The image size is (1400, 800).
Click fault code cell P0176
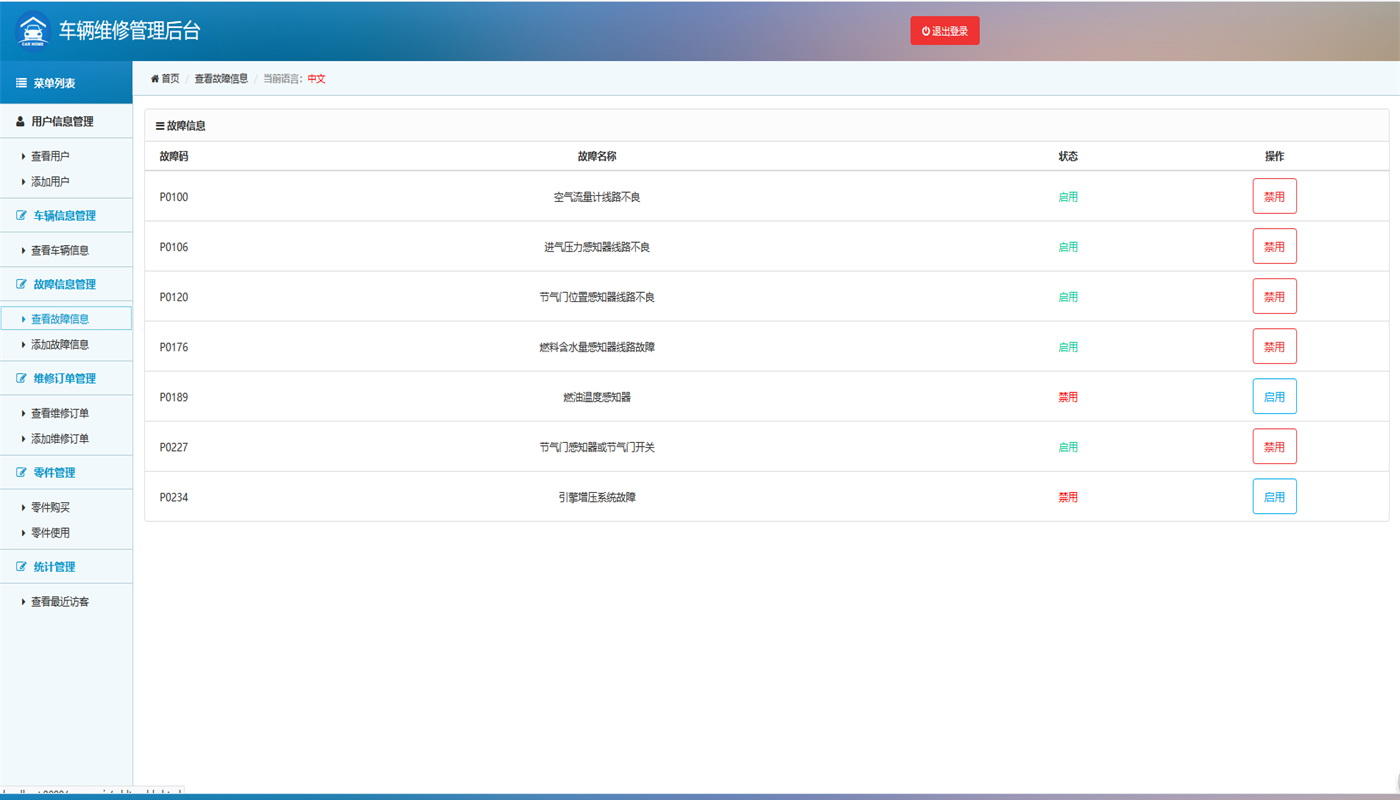(x=174, y=347)
